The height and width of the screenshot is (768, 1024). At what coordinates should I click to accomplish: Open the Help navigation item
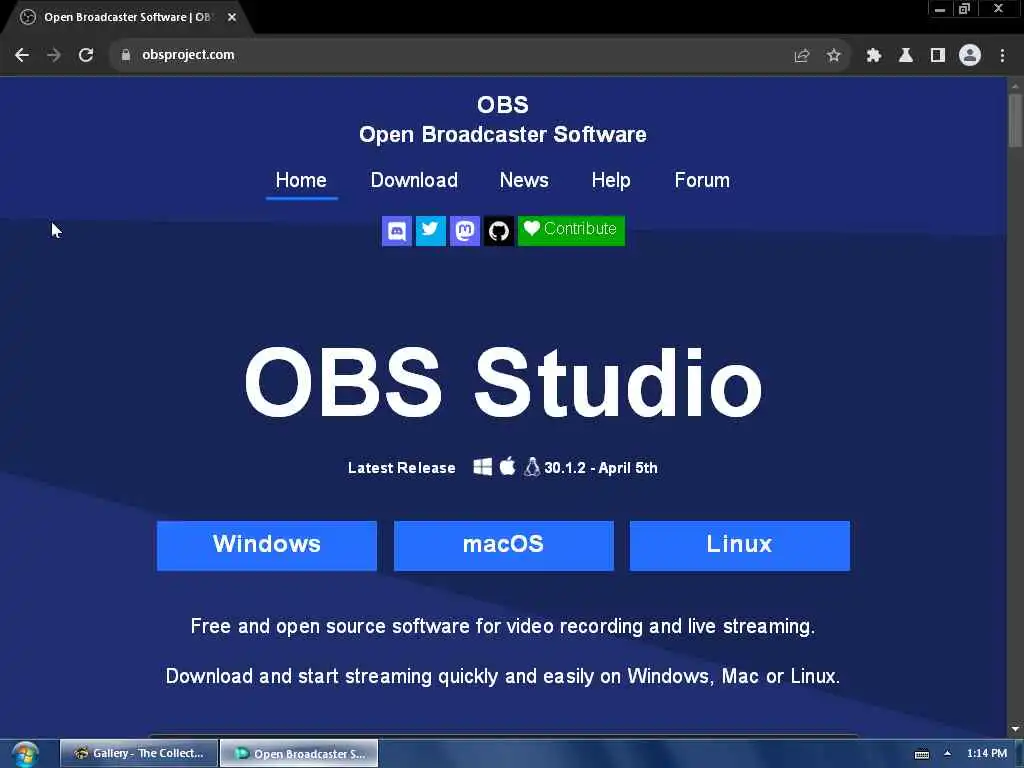coord(611,180)
